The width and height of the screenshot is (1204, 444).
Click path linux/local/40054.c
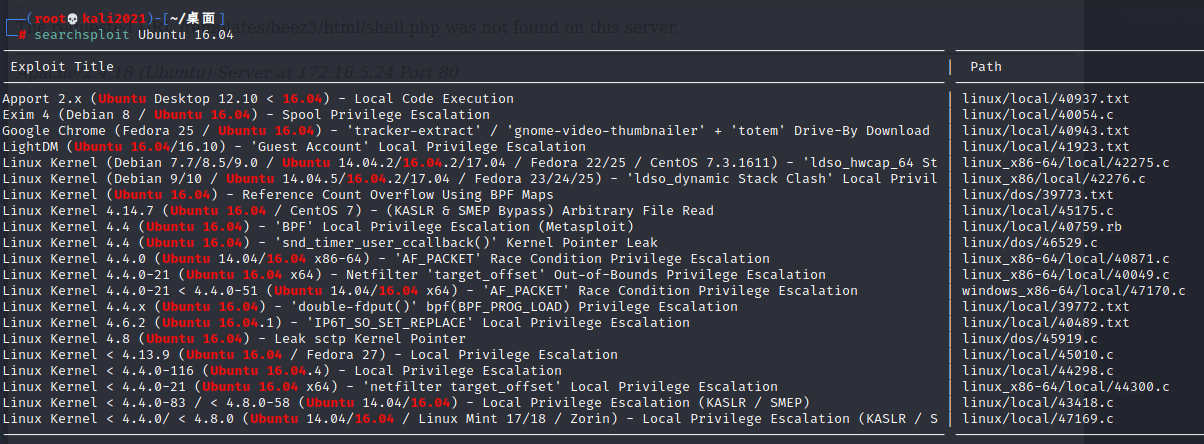(x=1038, y=115)
